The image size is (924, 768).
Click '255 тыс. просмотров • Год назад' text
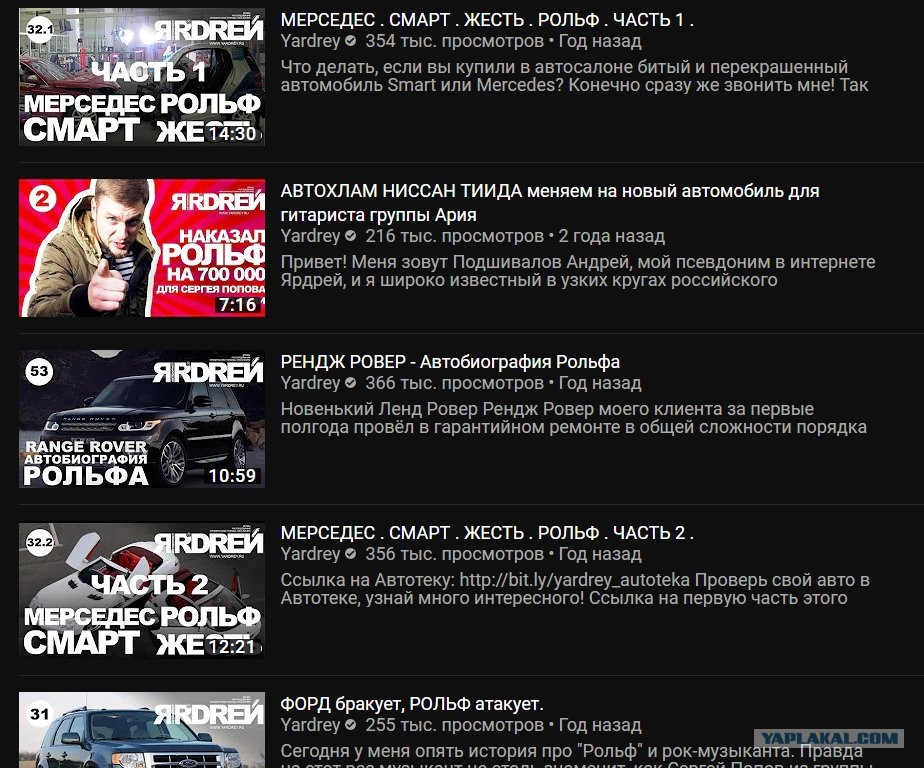pyautogui.click(x=503, y=726)
